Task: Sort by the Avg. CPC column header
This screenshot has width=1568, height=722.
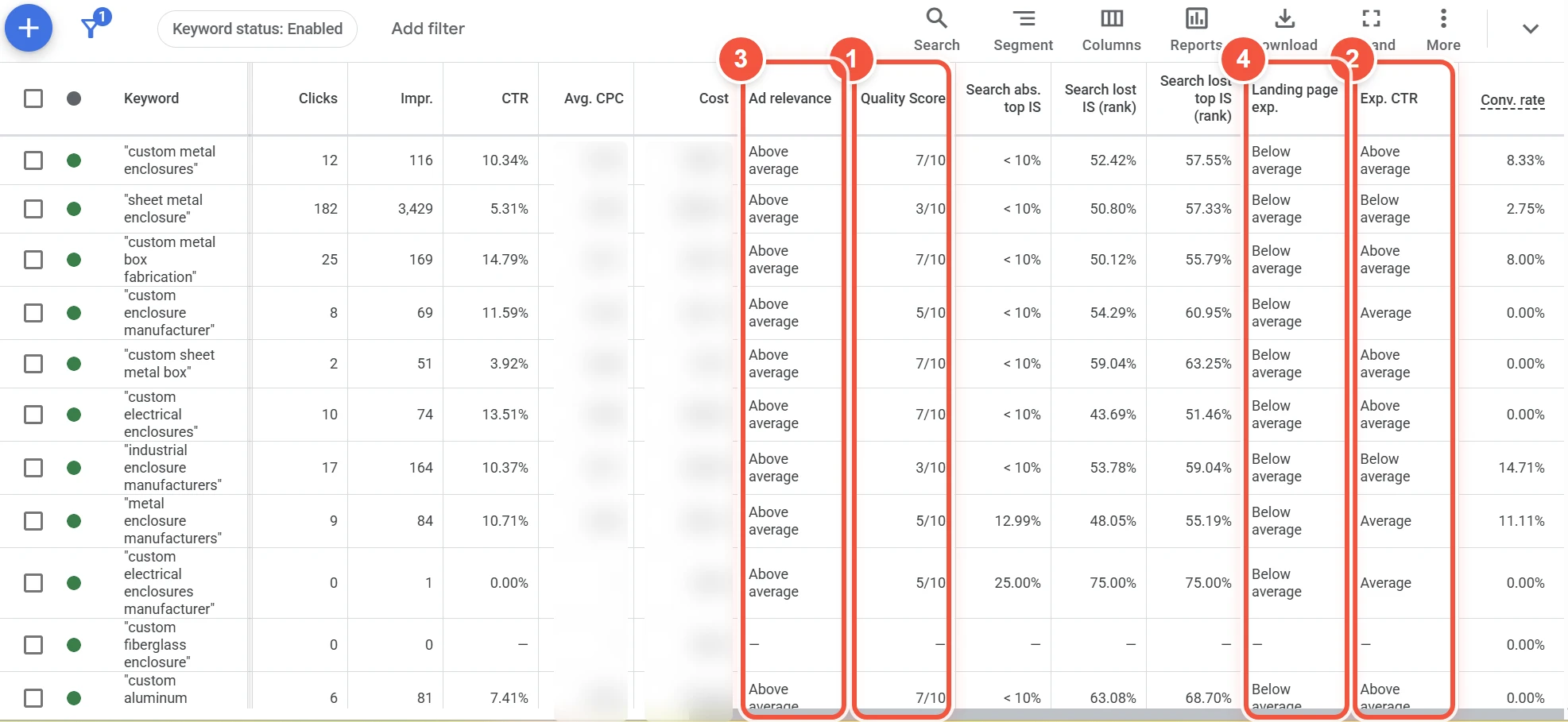Action: (594, 98)
